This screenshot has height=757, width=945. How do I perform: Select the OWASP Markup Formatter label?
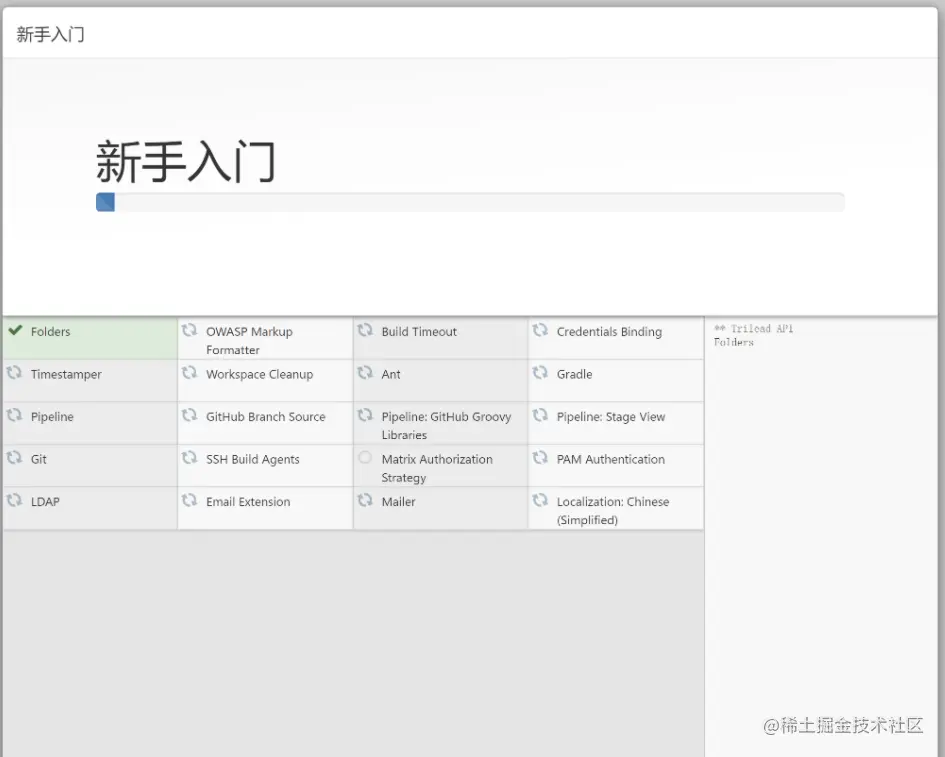(249, 341)
